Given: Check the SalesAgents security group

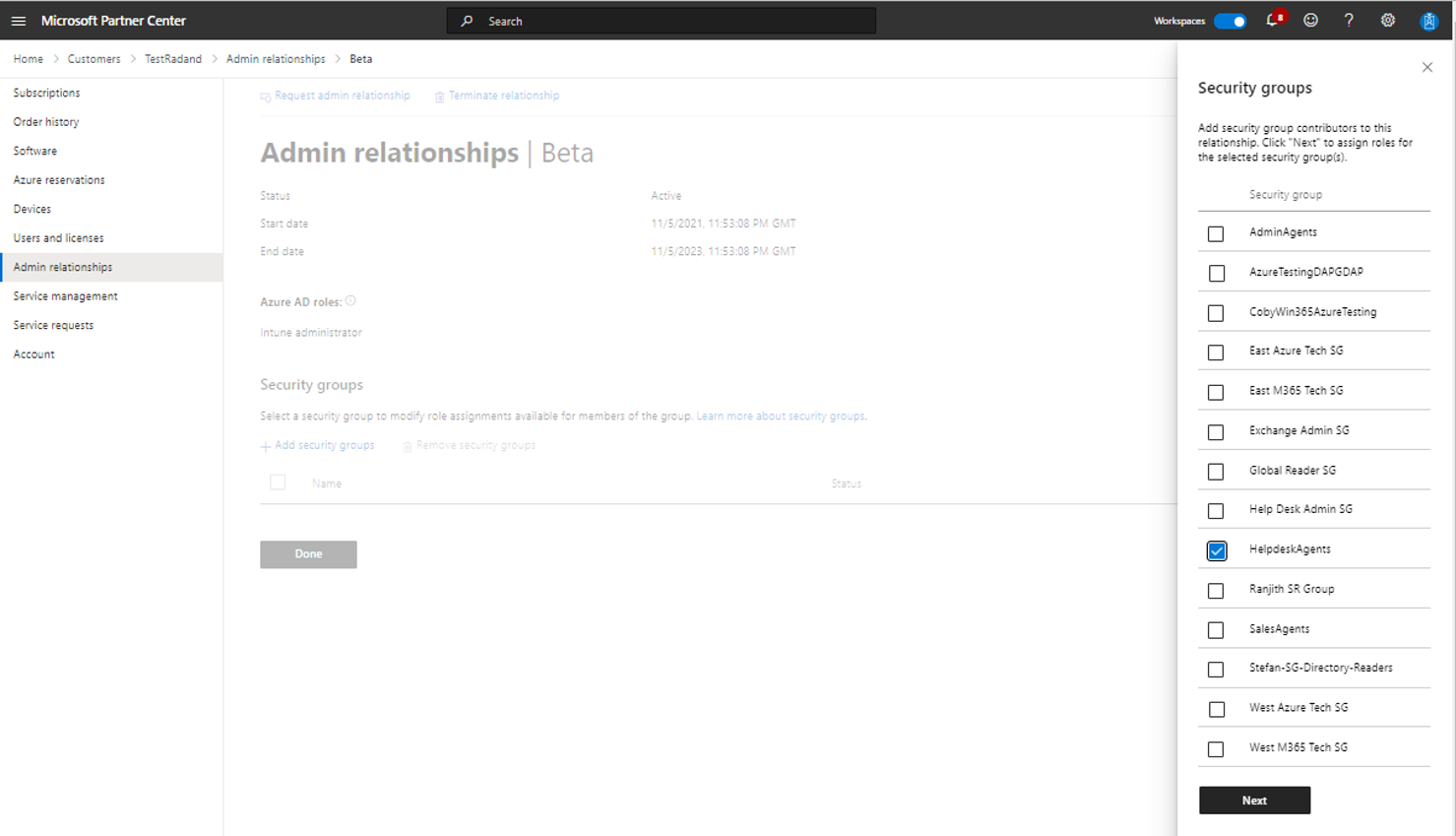Looking at the screenshot, I should (1216, 630).
